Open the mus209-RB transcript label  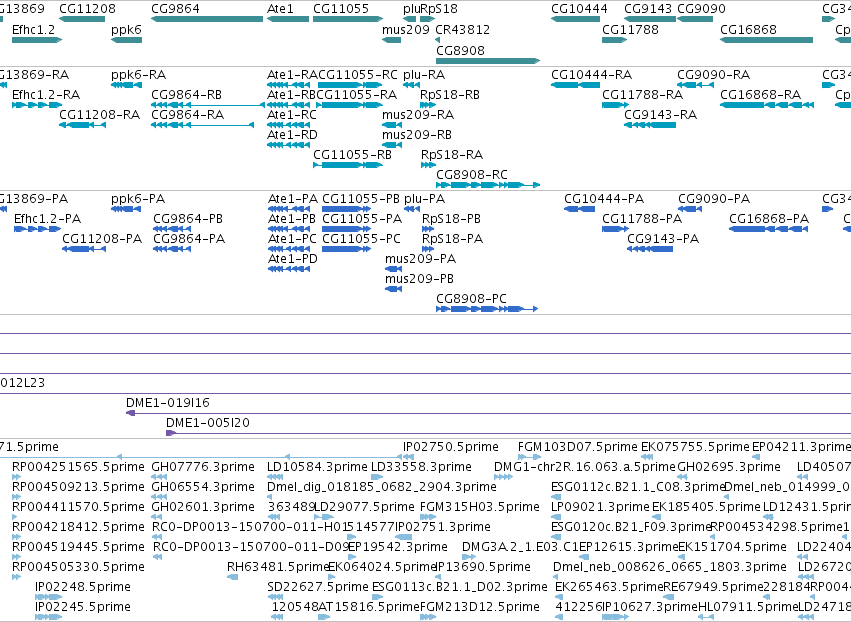click(x=417, y=135)
